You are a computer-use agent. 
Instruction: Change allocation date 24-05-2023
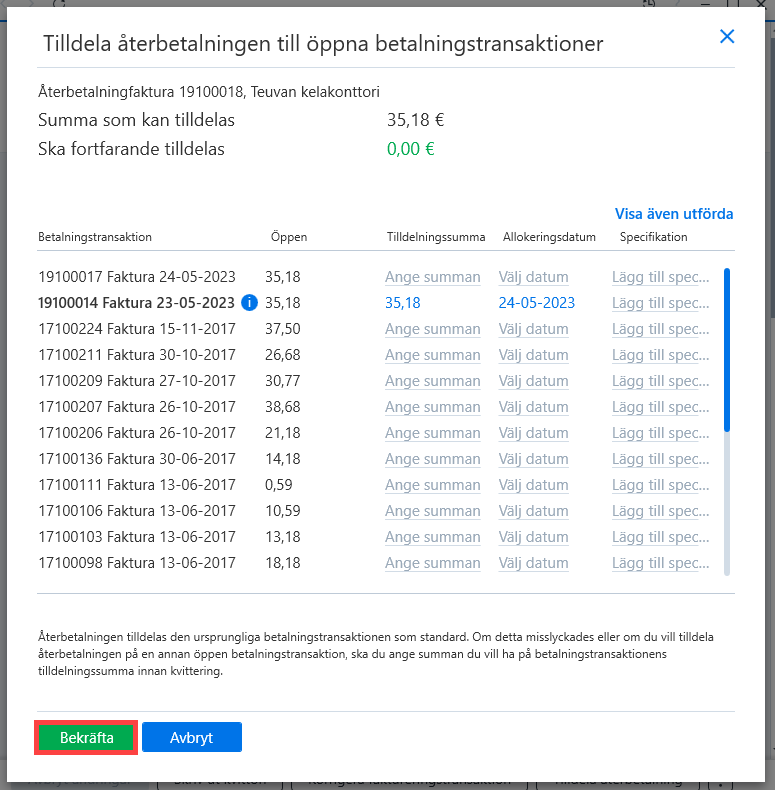coord(537,303)
